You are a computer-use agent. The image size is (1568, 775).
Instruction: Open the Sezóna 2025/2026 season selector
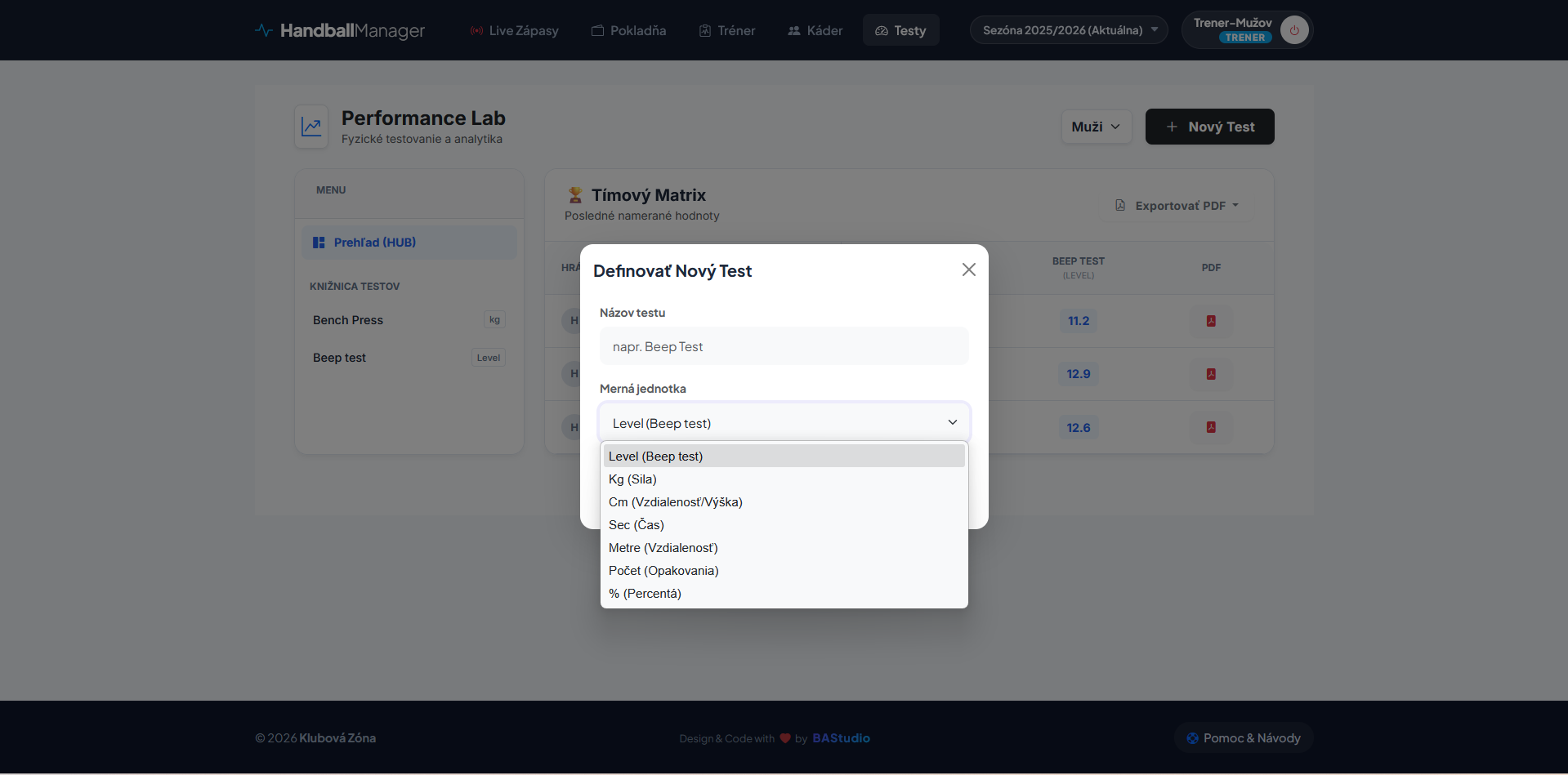click(1069, 30)
